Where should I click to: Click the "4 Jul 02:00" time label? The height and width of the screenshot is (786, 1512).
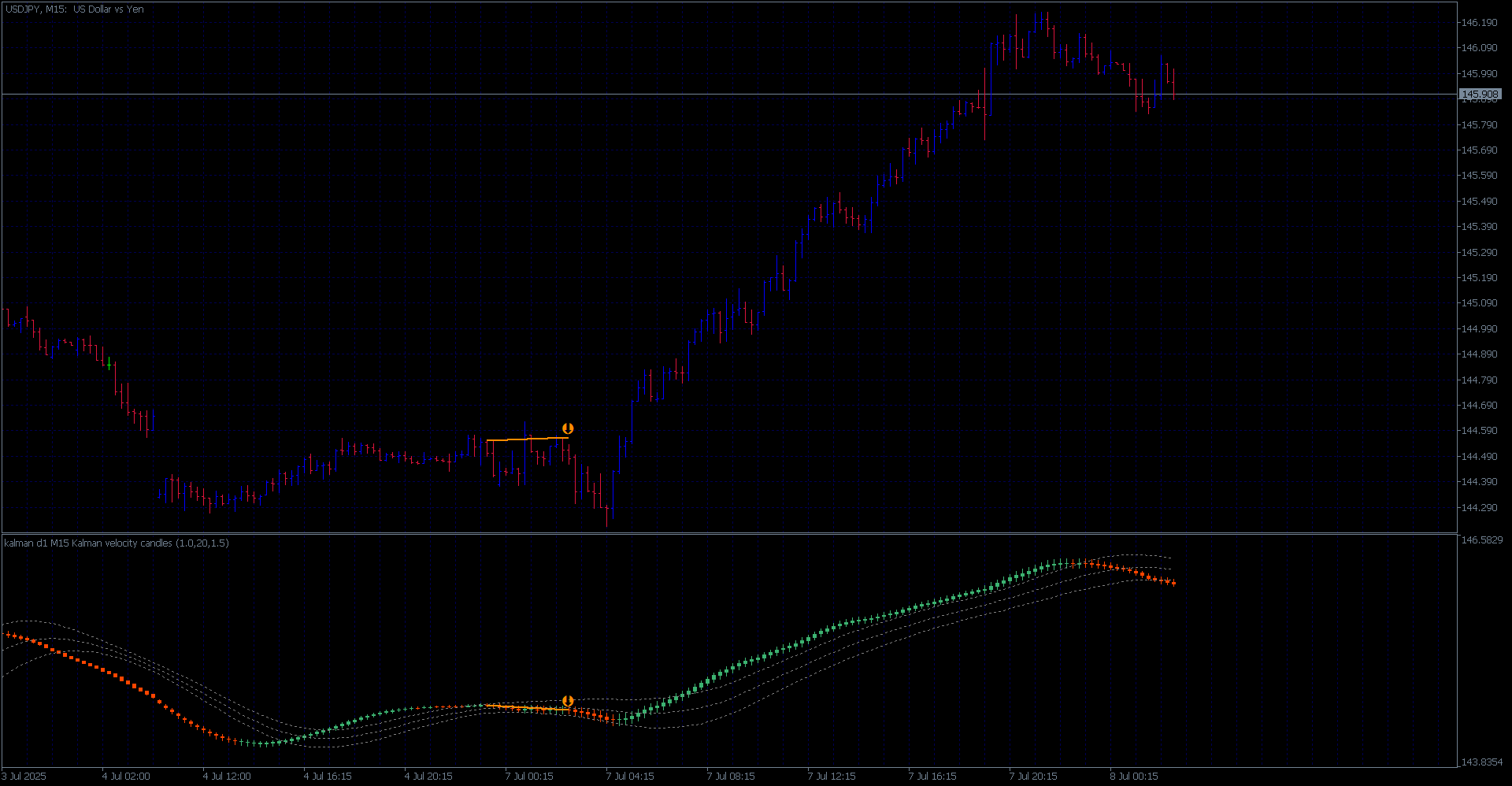coord(126,777)
